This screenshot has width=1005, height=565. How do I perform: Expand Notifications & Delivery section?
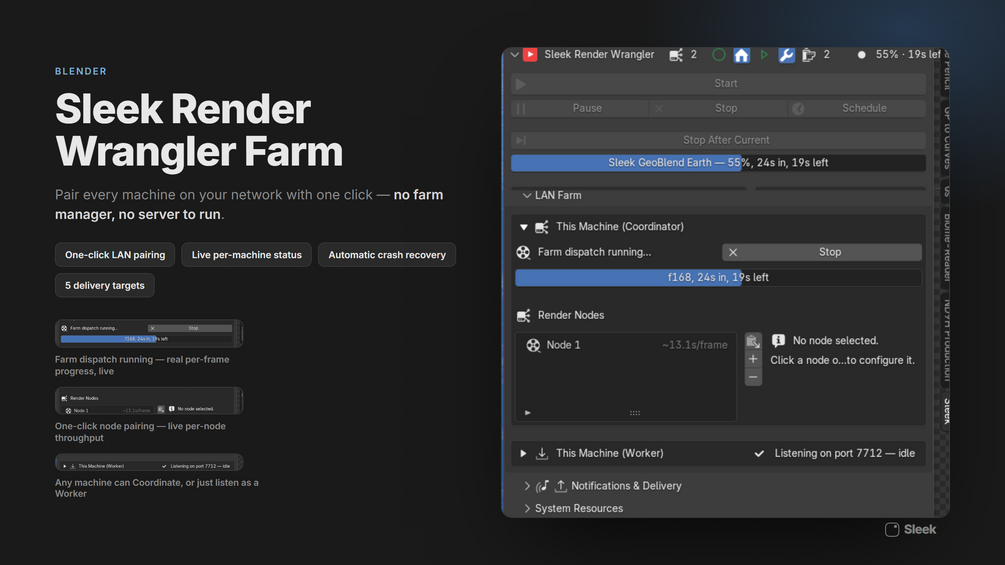(527, 486)
